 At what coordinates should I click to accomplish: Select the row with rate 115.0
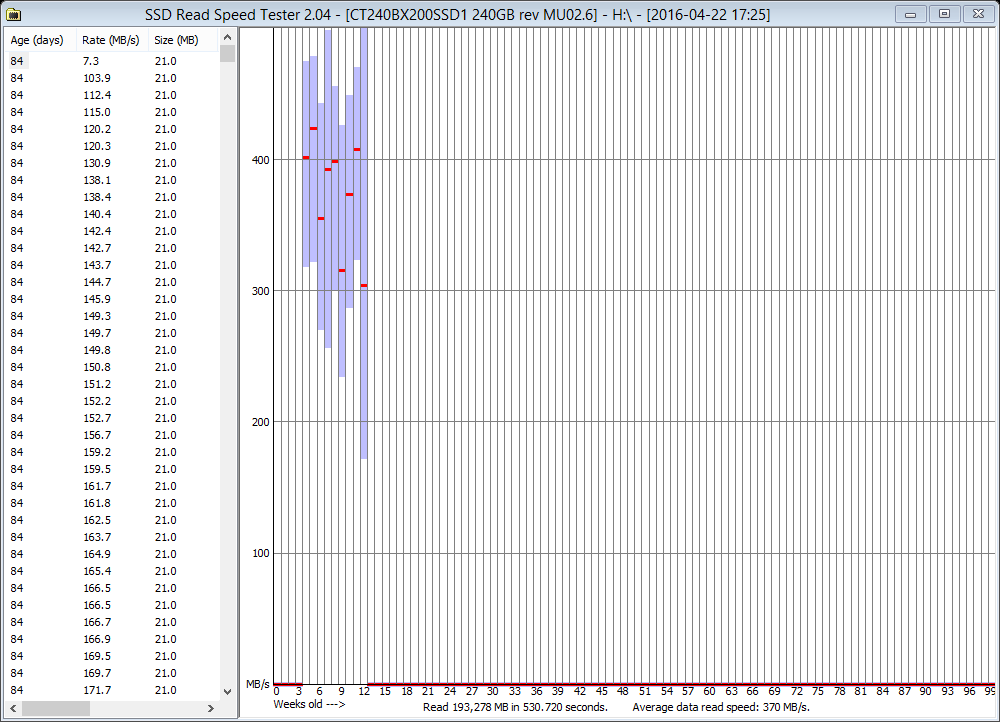point(112,112)
